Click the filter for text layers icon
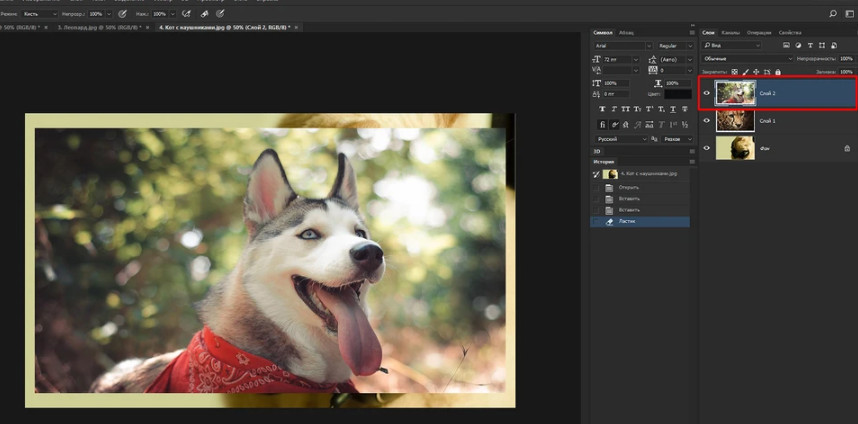Screen dimensions: 858x424 click(809, 46)
